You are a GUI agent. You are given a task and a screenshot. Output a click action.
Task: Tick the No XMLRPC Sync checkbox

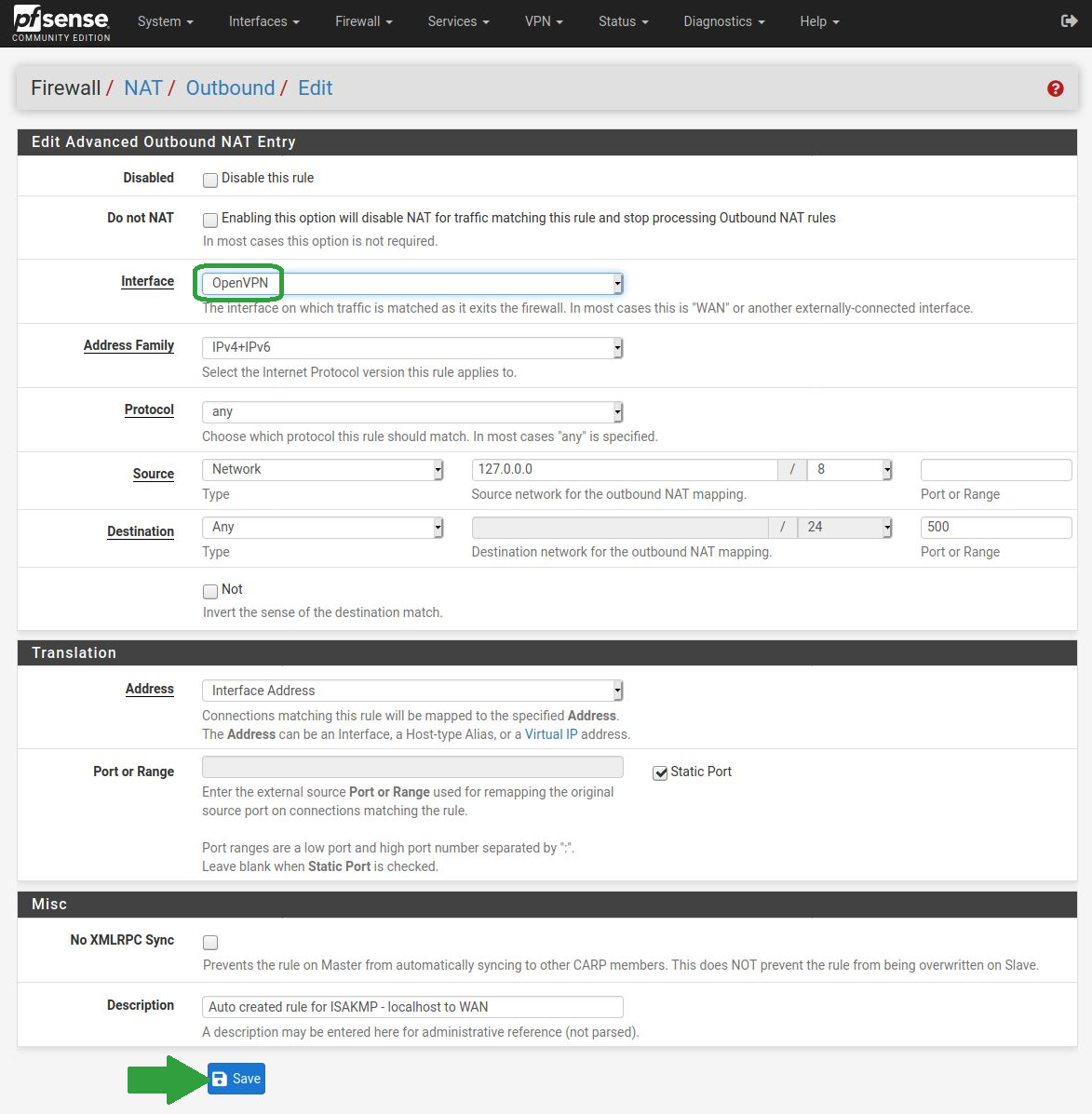210,943
